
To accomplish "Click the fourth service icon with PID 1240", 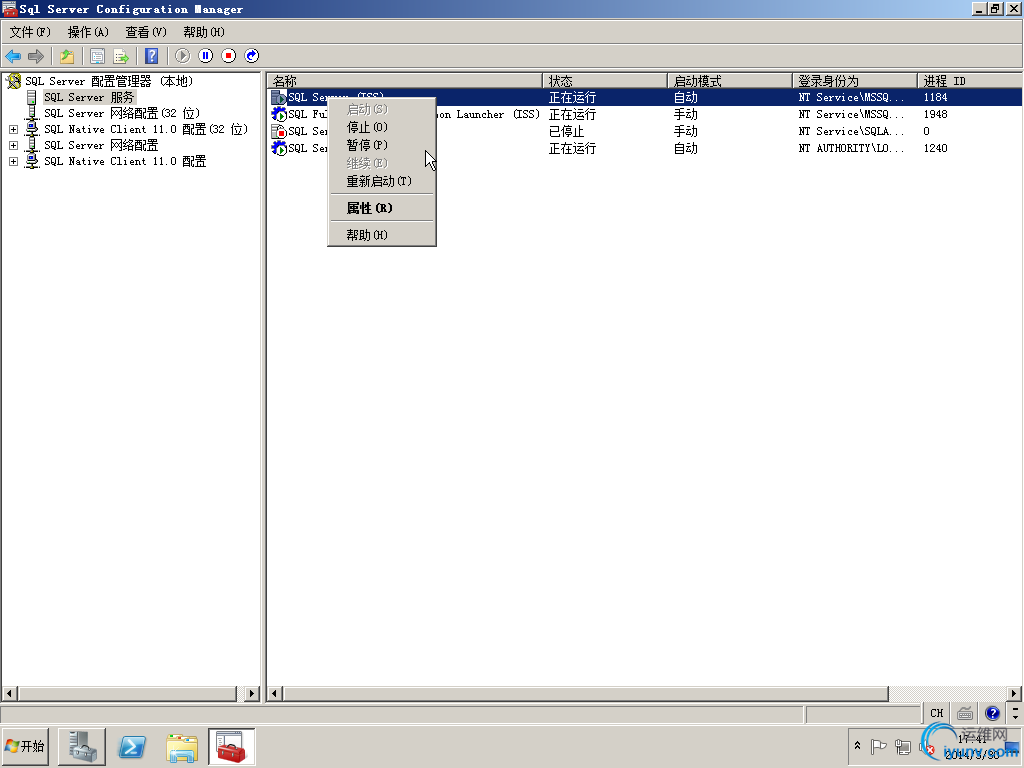I will (279, 148).
